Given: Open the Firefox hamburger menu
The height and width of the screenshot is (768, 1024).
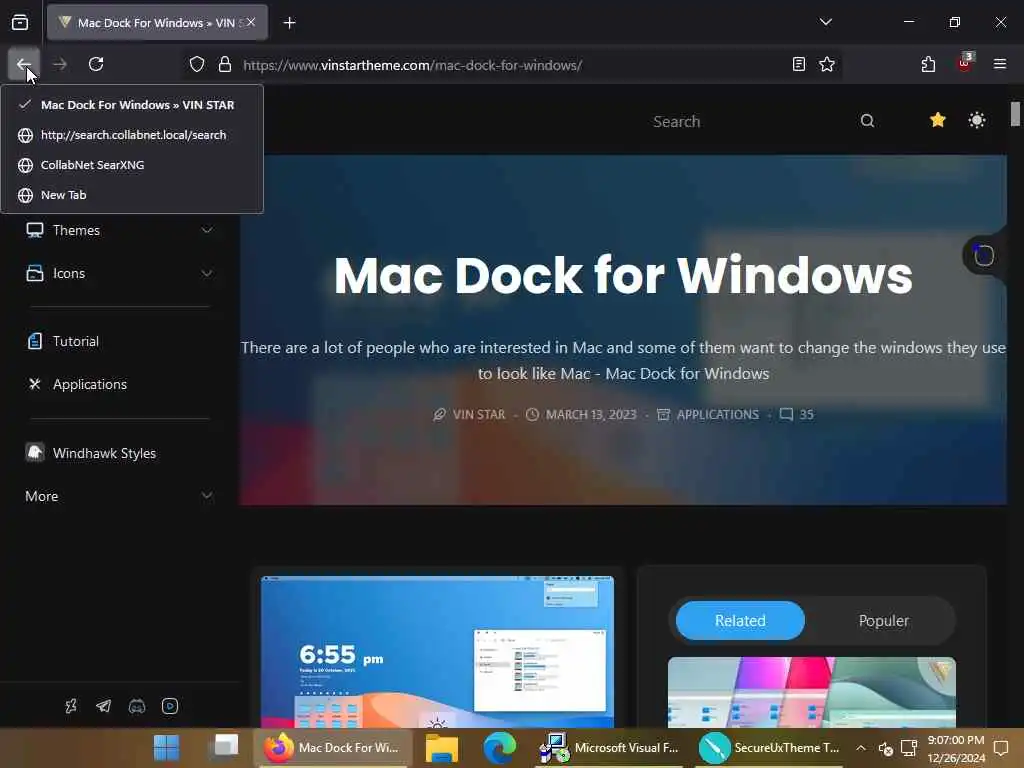Looking at the screenshot, I should [999, 64].
